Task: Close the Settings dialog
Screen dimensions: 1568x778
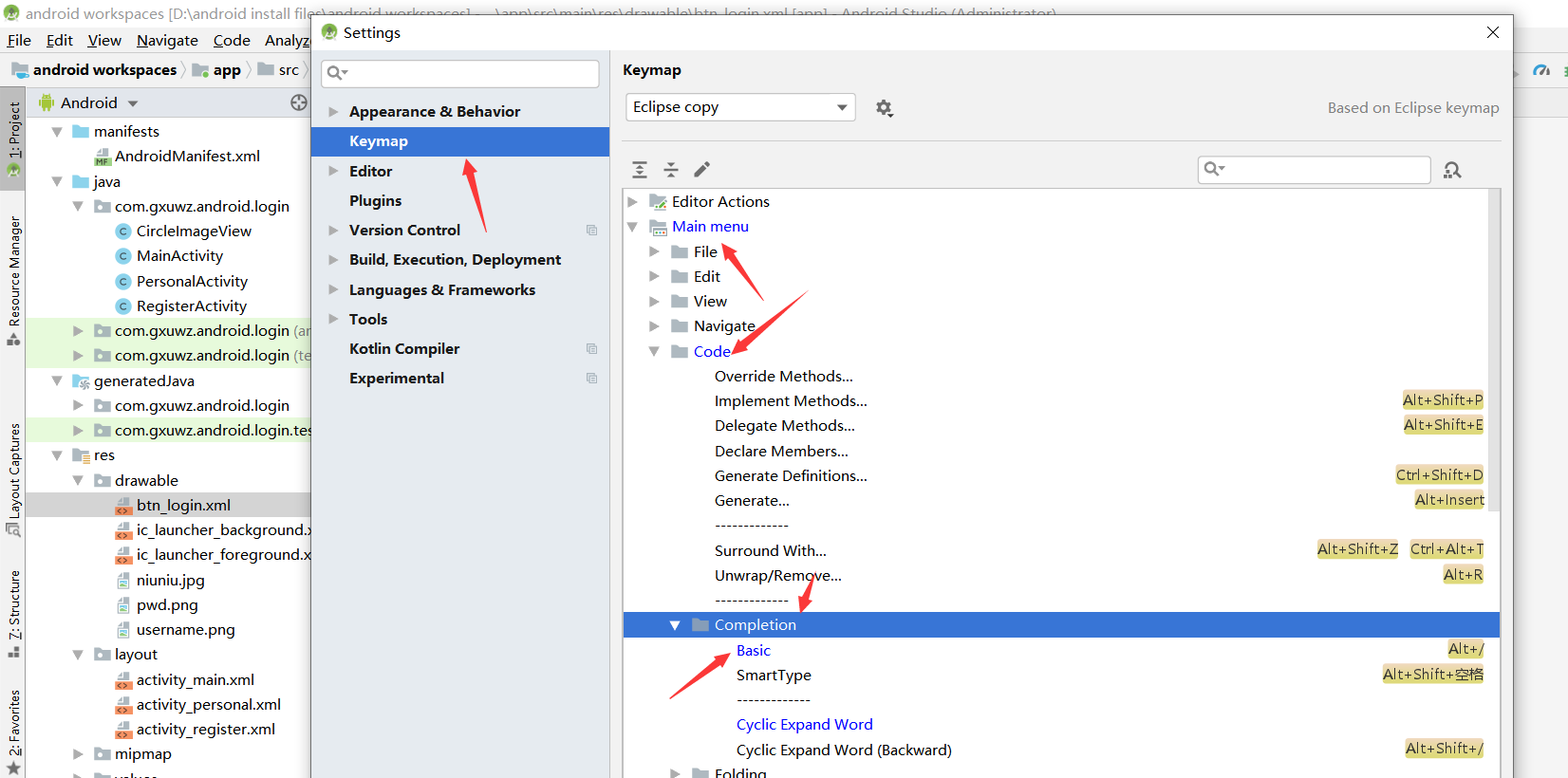Action: tap(1493, 33)
